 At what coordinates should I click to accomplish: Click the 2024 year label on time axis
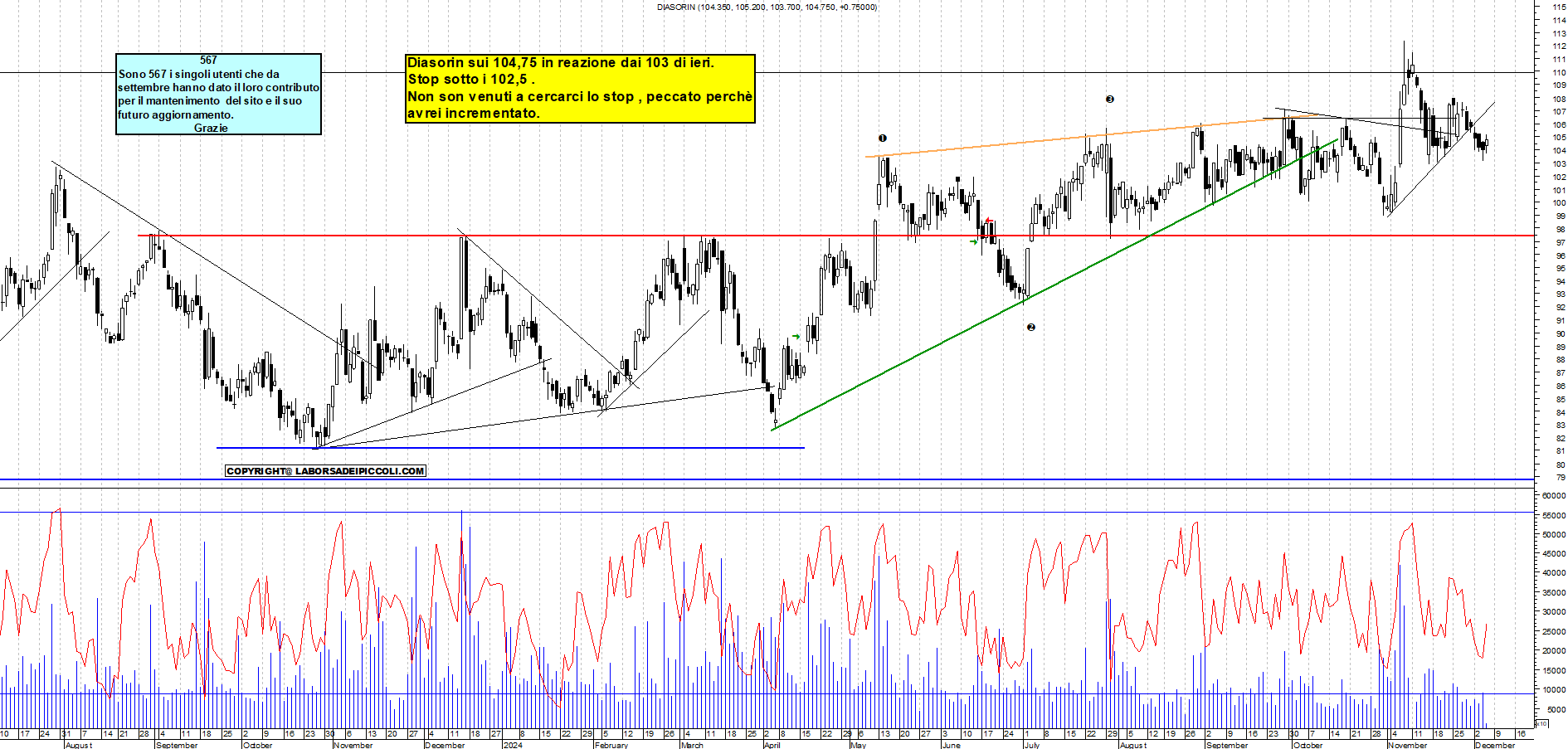point(513,745)
